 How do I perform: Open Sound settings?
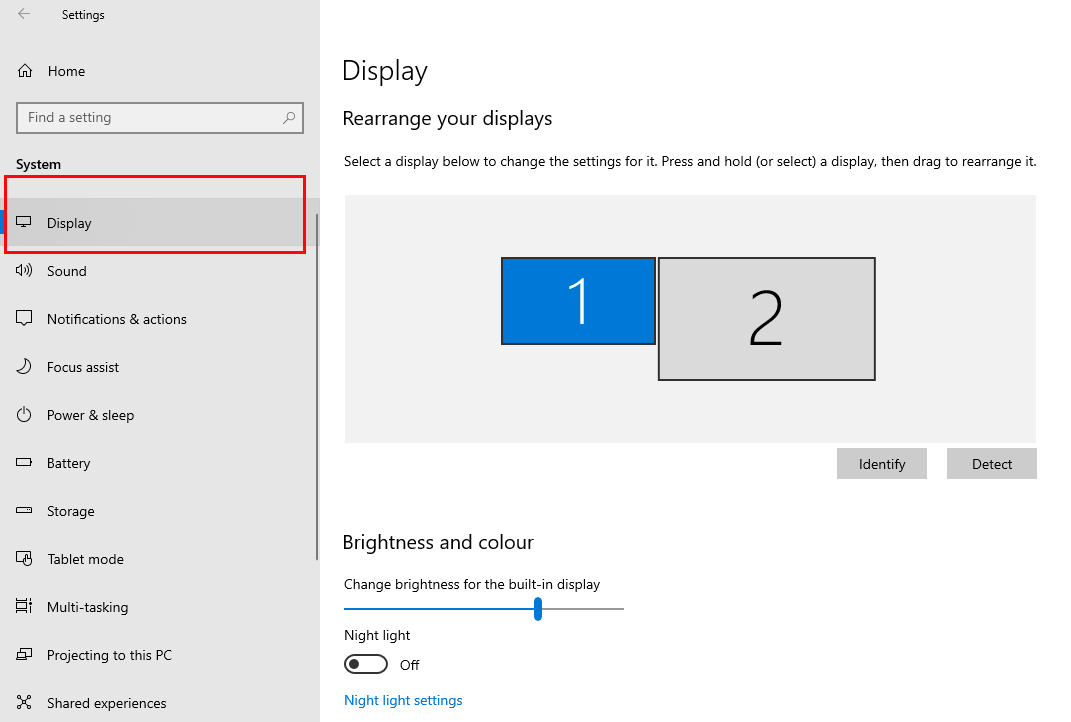pos(160,271)
